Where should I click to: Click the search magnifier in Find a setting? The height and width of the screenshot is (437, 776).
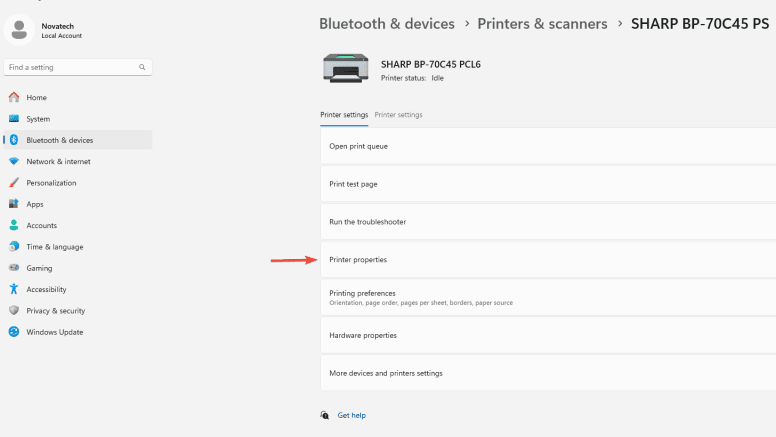143,68
